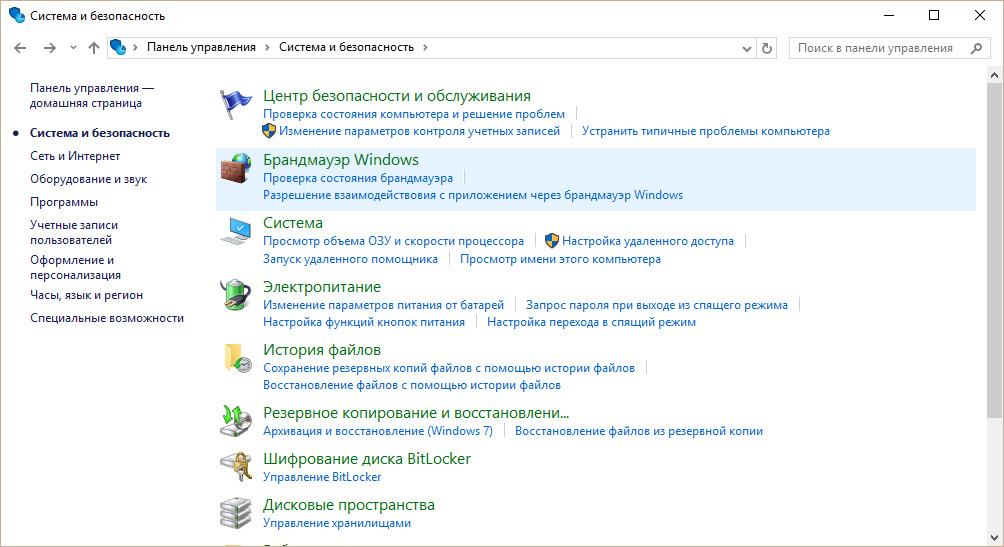
Task: Click Восстановление файлов с помощью истории файлов
Action: 412,384
